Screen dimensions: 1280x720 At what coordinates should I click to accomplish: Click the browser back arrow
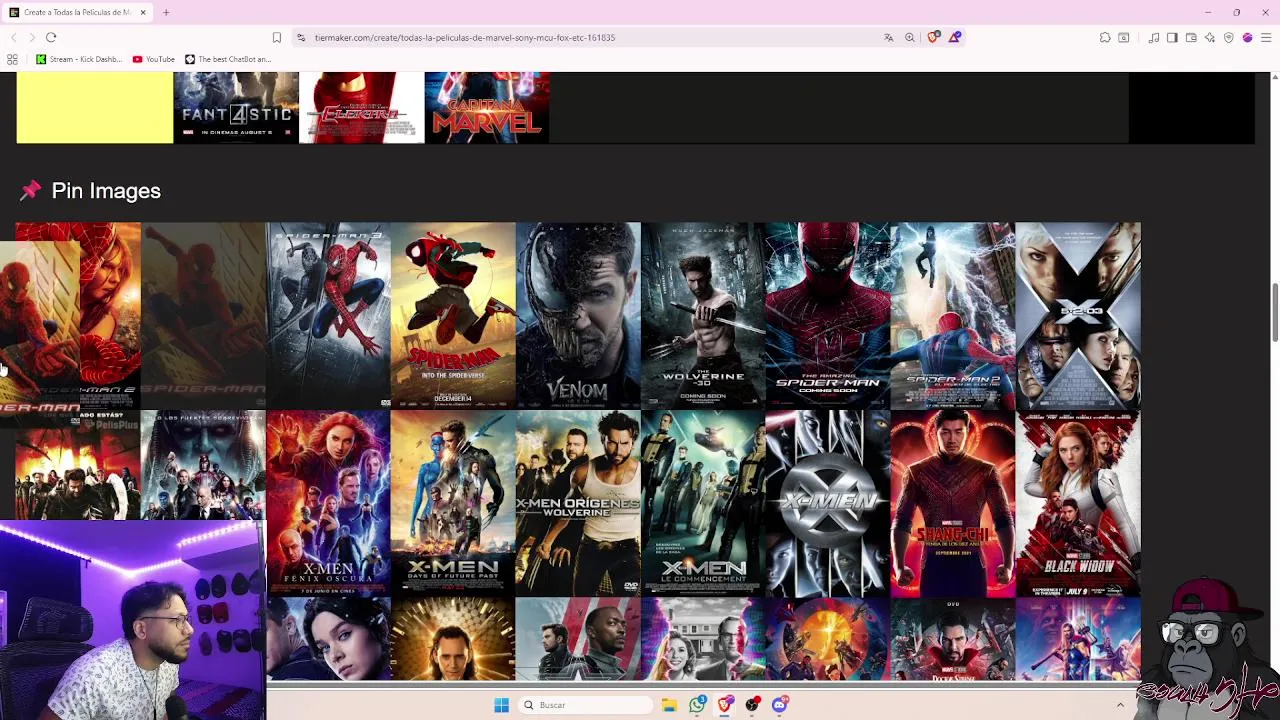point(13,37)
